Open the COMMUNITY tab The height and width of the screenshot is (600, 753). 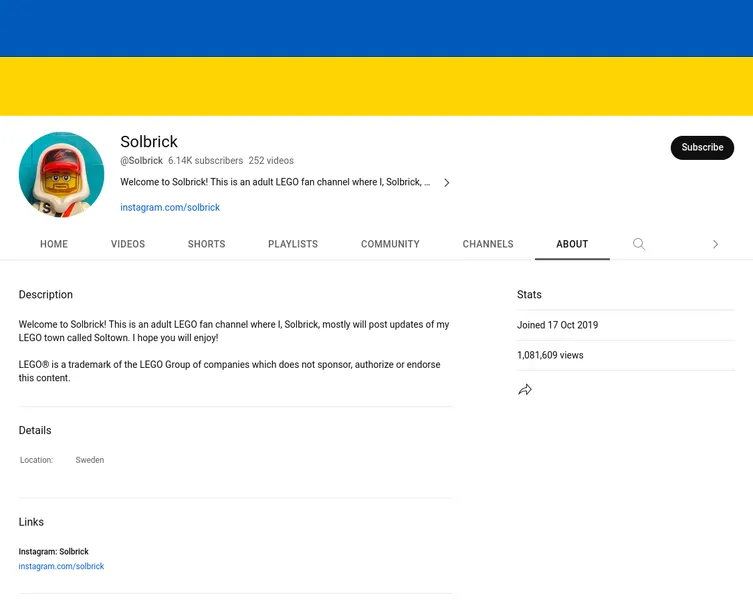click(x=390, y=244)
